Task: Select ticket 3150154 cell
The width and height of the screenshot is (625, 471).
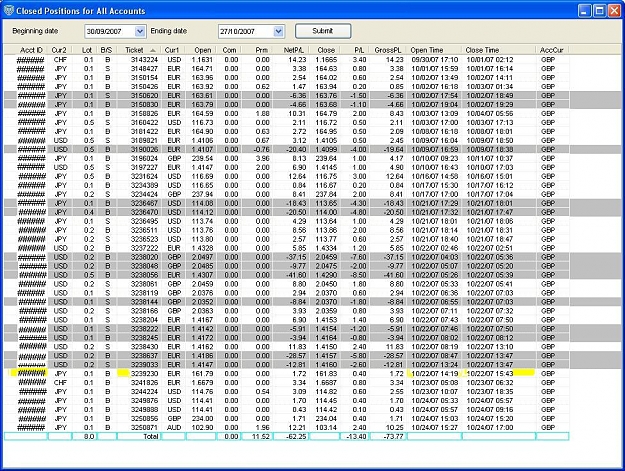Action: click(x=144, y=78)
